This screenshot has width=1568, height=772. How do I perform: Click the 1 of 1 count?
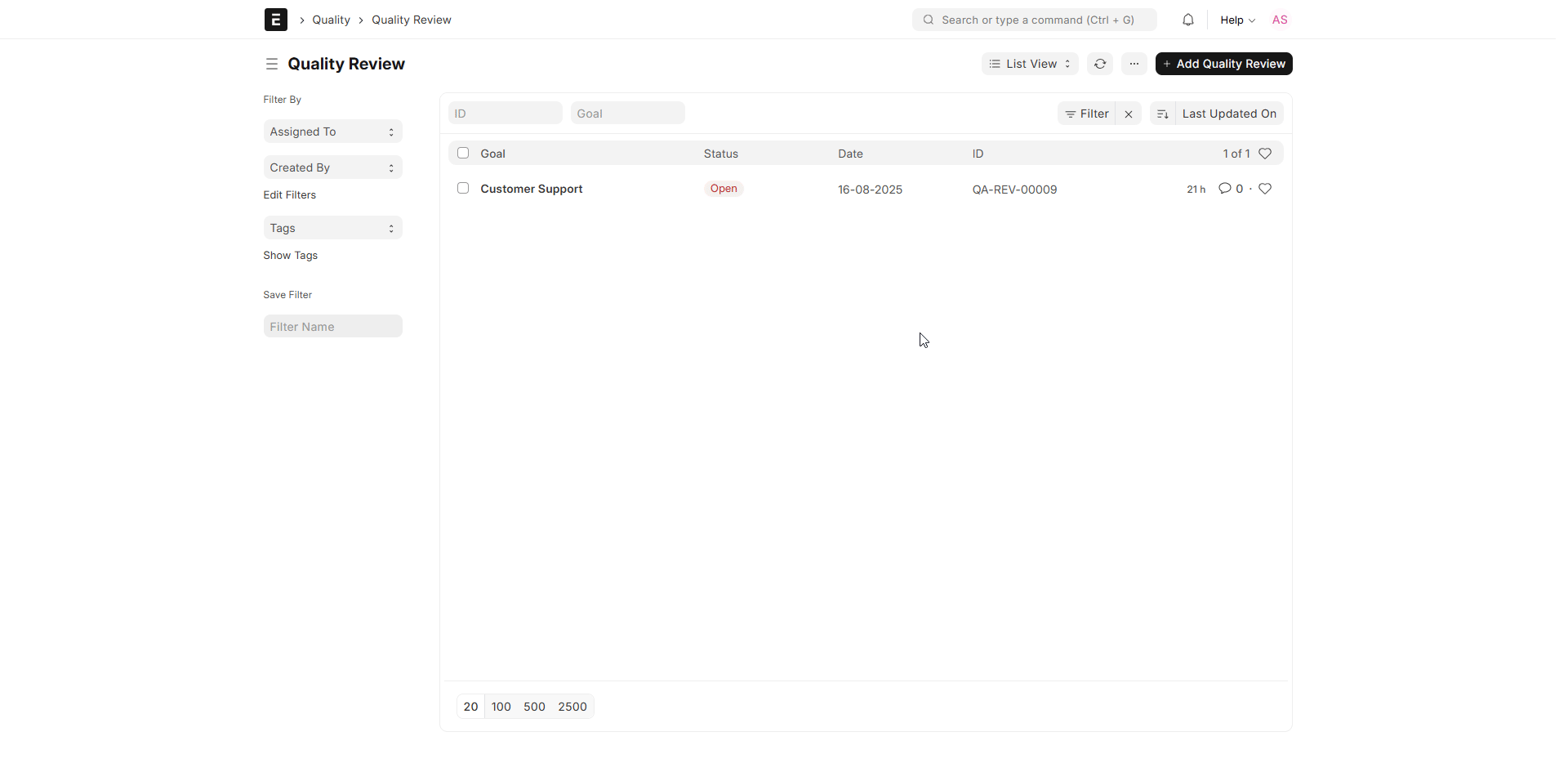click(x=1236, y=154)
